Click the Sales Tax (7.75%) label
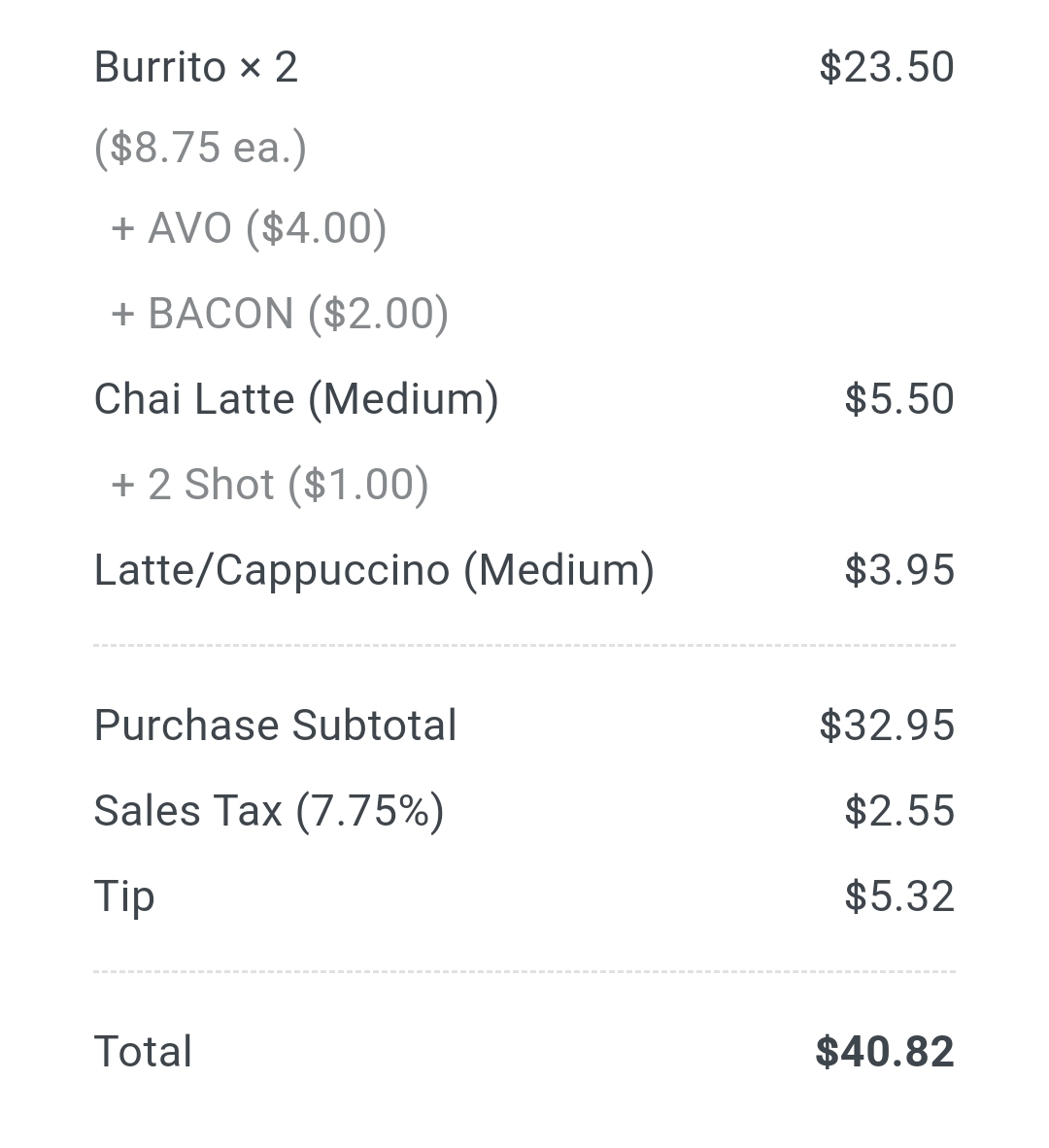1049x1148 pixels. (x=269, y=811)
